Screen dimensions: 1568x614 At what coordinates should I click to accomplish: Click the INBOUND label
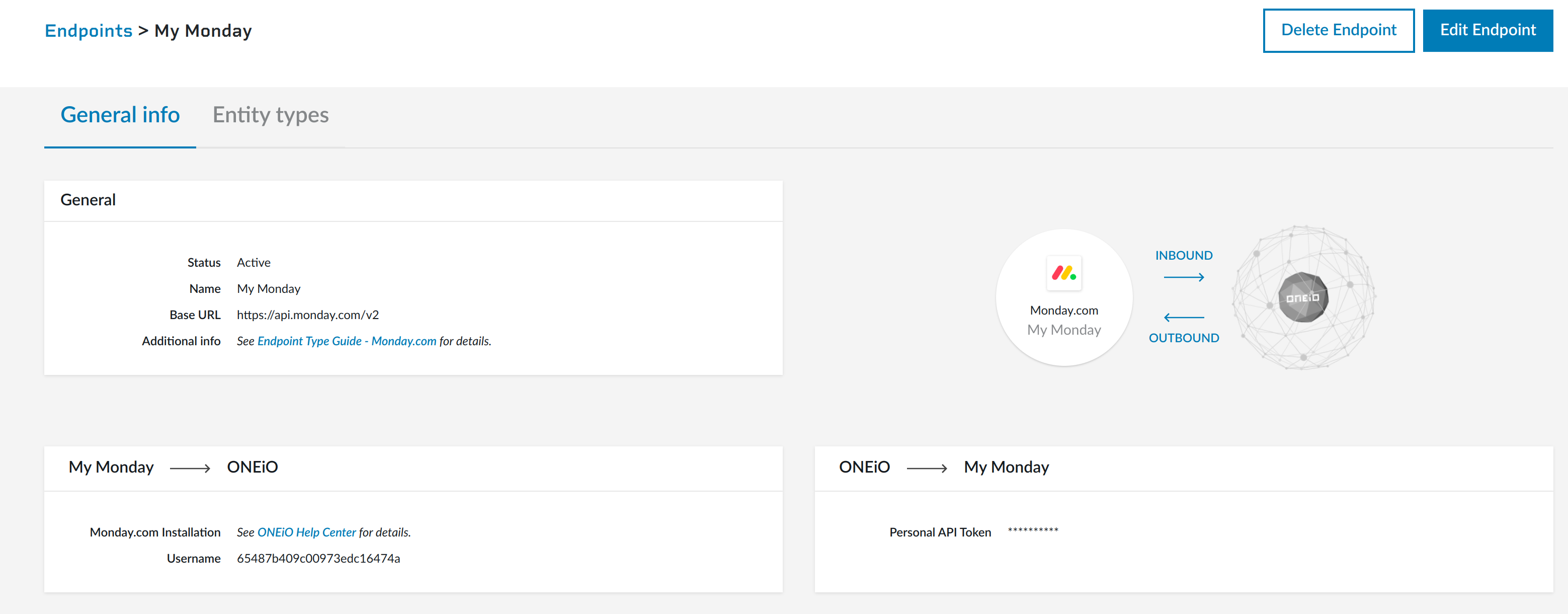point(1183,255)
